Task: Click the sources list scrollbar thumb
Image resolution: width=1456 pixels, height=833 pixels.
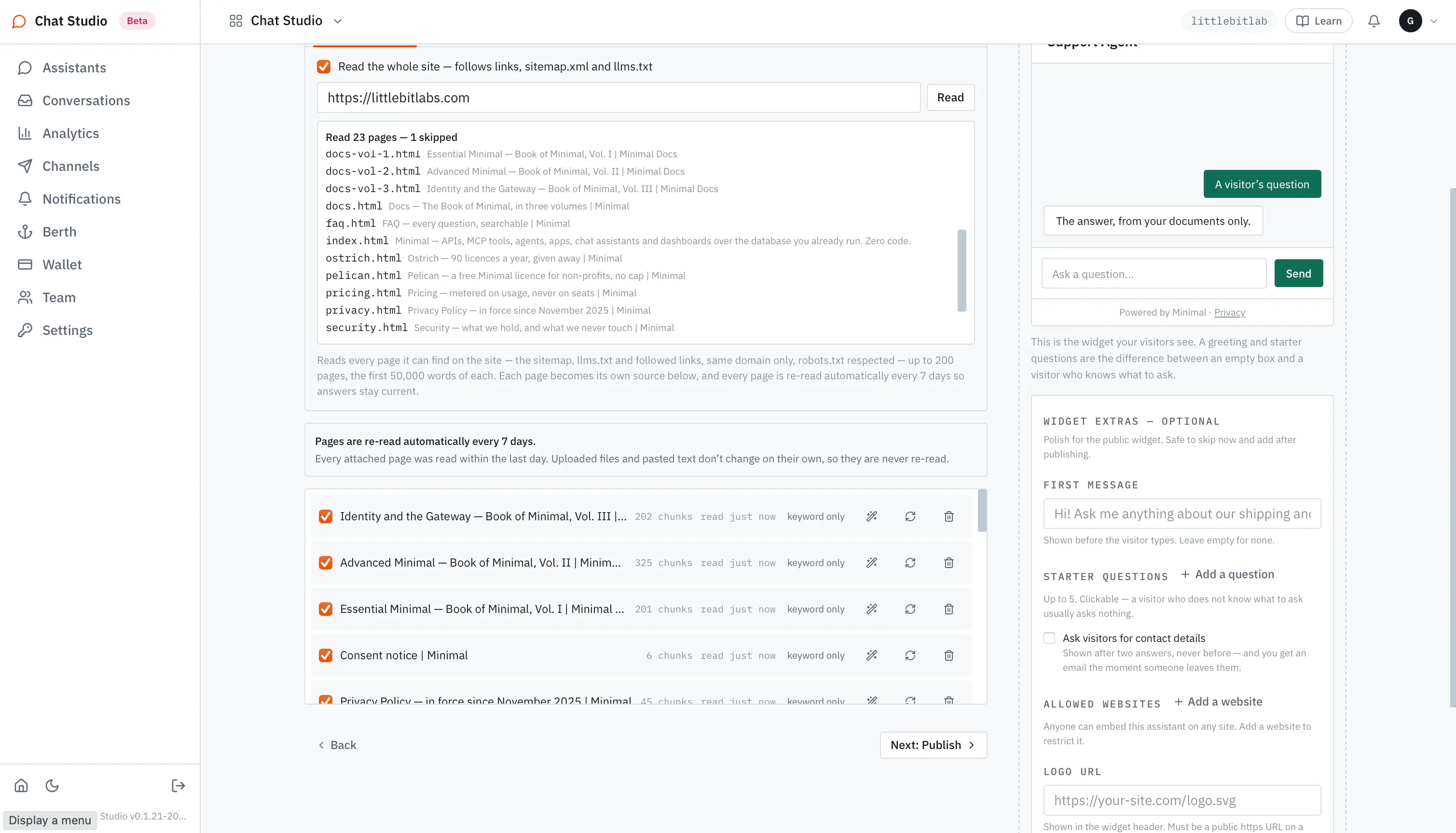Action: (982, 510)
